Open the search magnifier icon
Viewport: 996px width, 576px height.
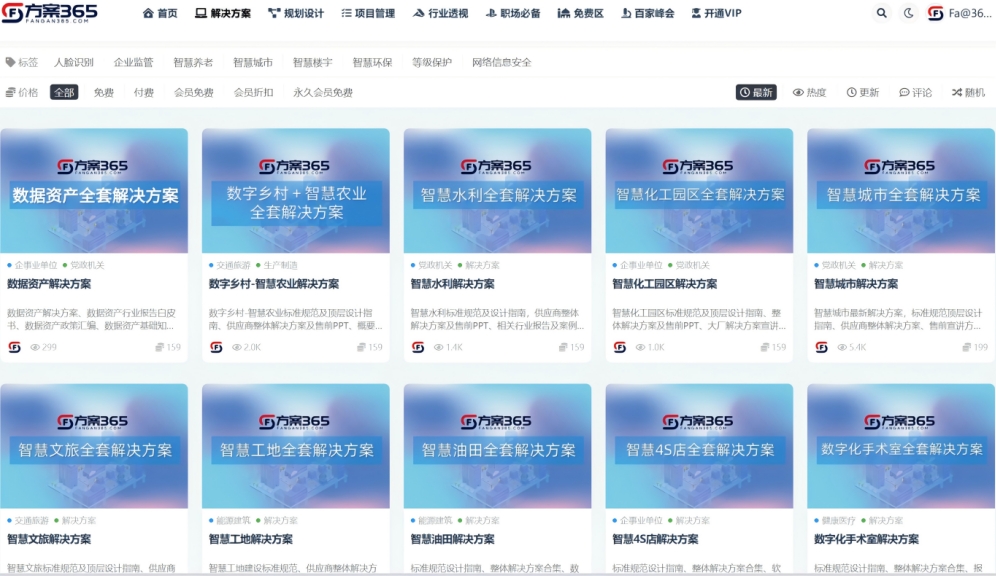[882, 13]
